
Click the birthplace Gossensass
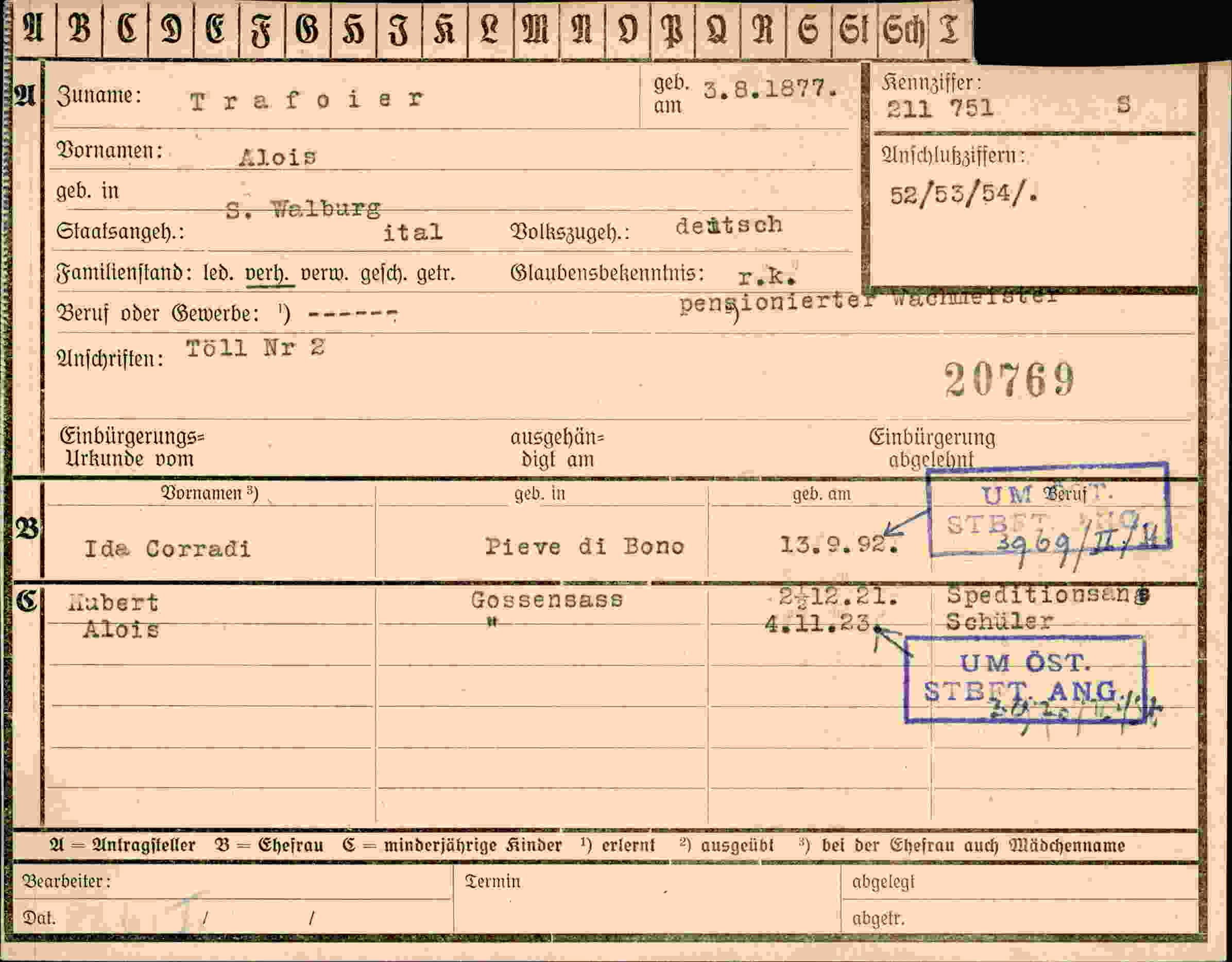click(547, 599)
